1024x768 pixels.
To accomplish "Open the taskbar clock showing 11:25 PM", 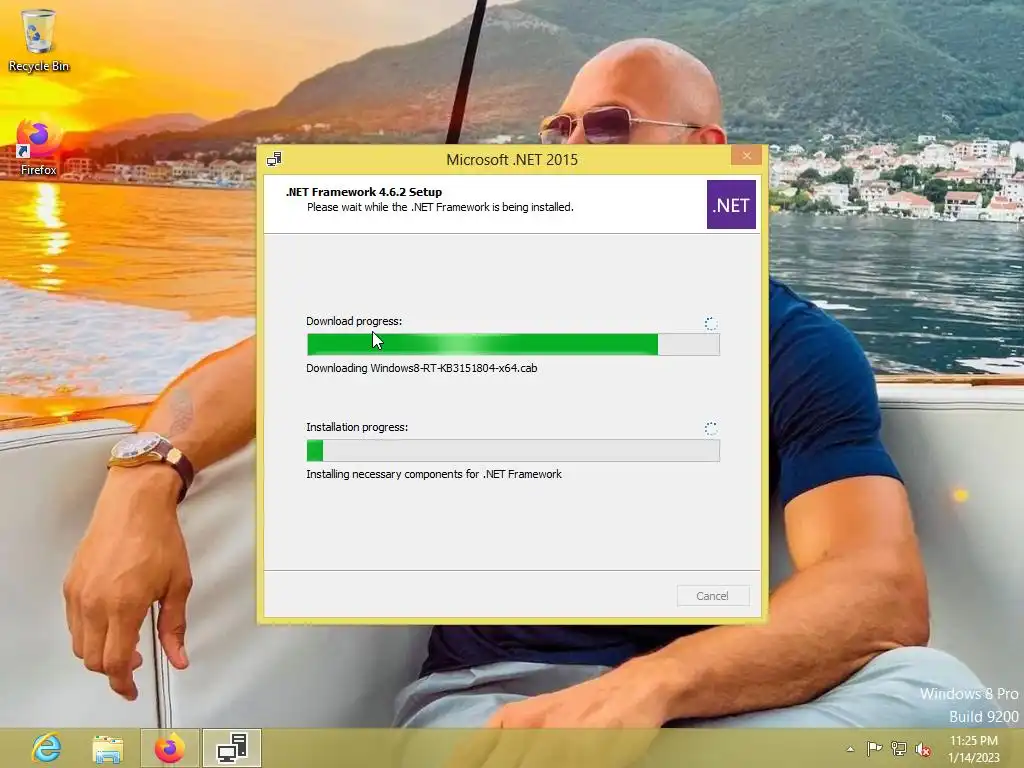I will pyautogui.click(x=974, y=749).
